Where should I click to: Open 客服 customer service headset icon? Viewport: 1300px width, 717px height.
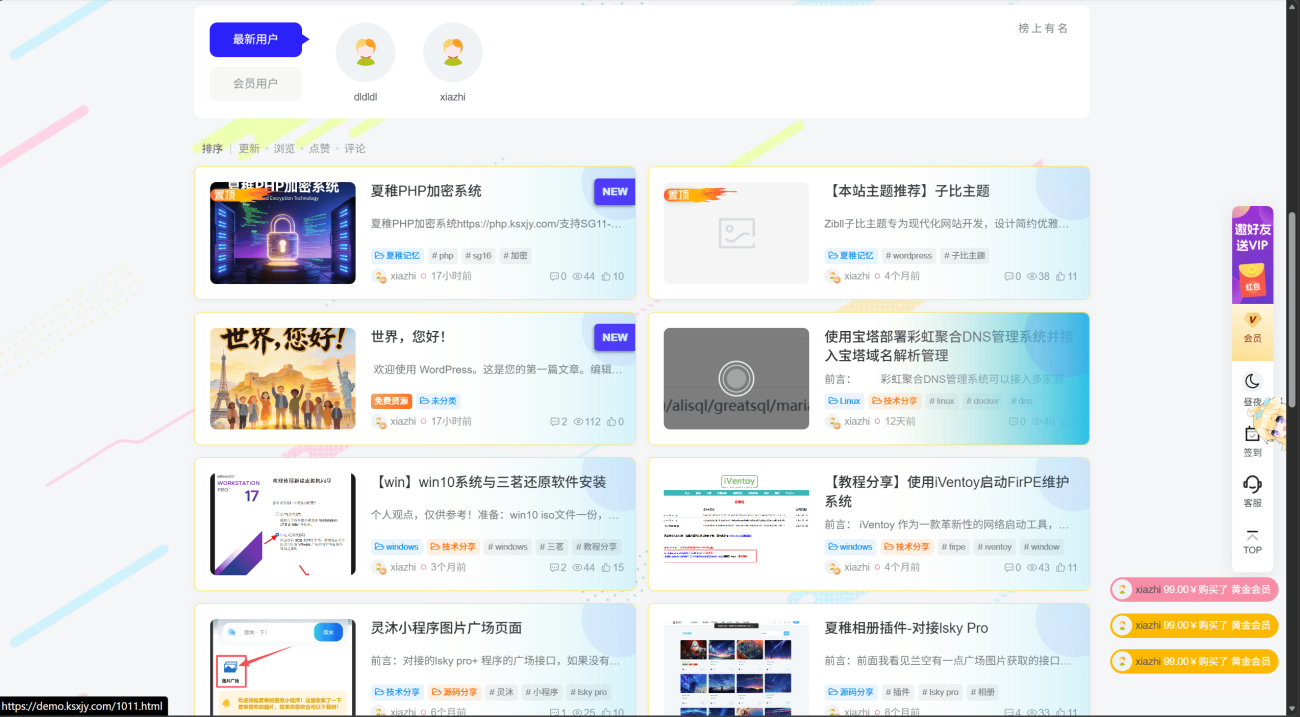tap(1252, 485)
